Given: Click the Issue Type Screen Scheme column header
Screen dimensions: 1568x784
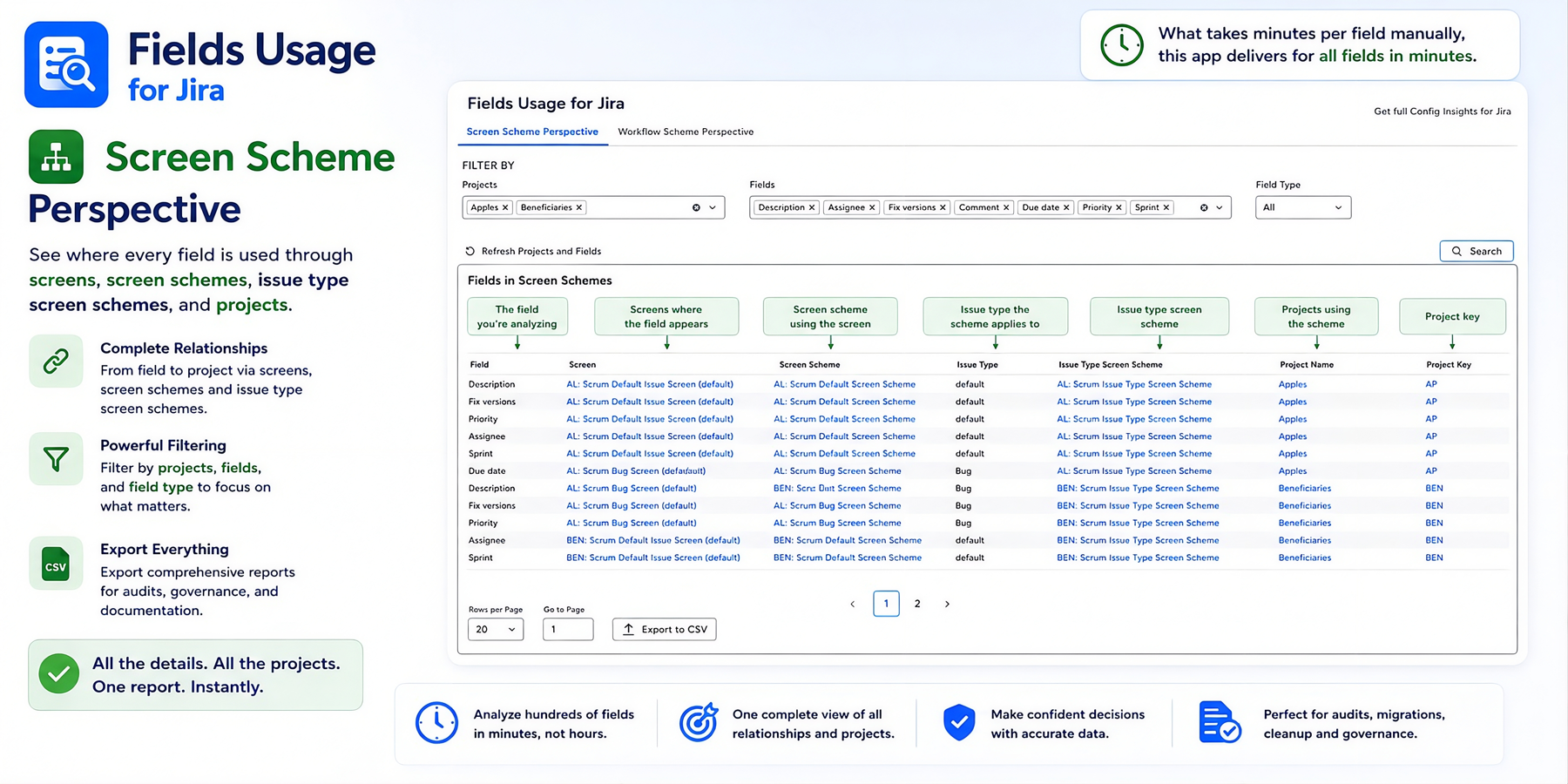Looking at the screenshot, I should click(x=1110, y=364).
